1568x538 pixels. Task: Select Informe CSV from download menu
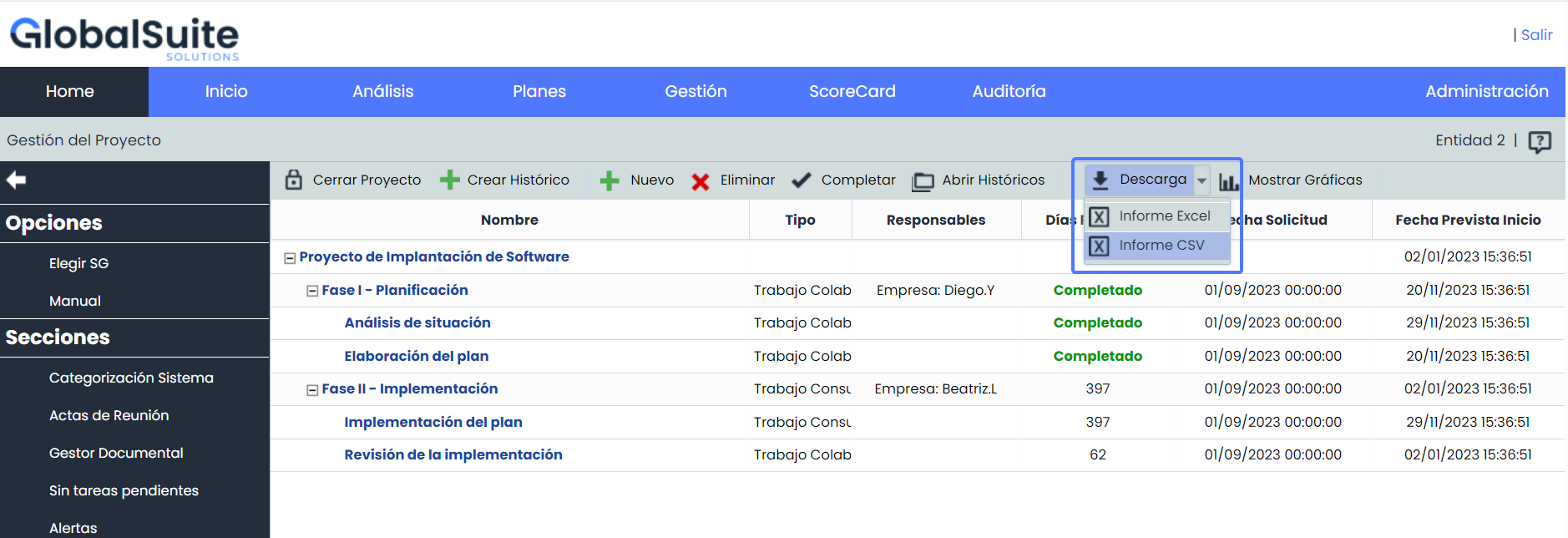(x=1161, y=245)
